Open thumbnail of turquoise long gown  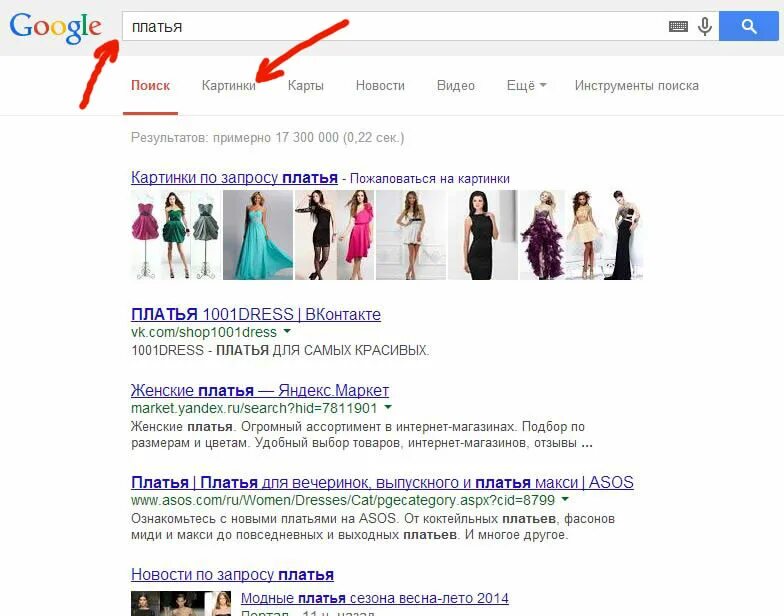click(258, 234)
